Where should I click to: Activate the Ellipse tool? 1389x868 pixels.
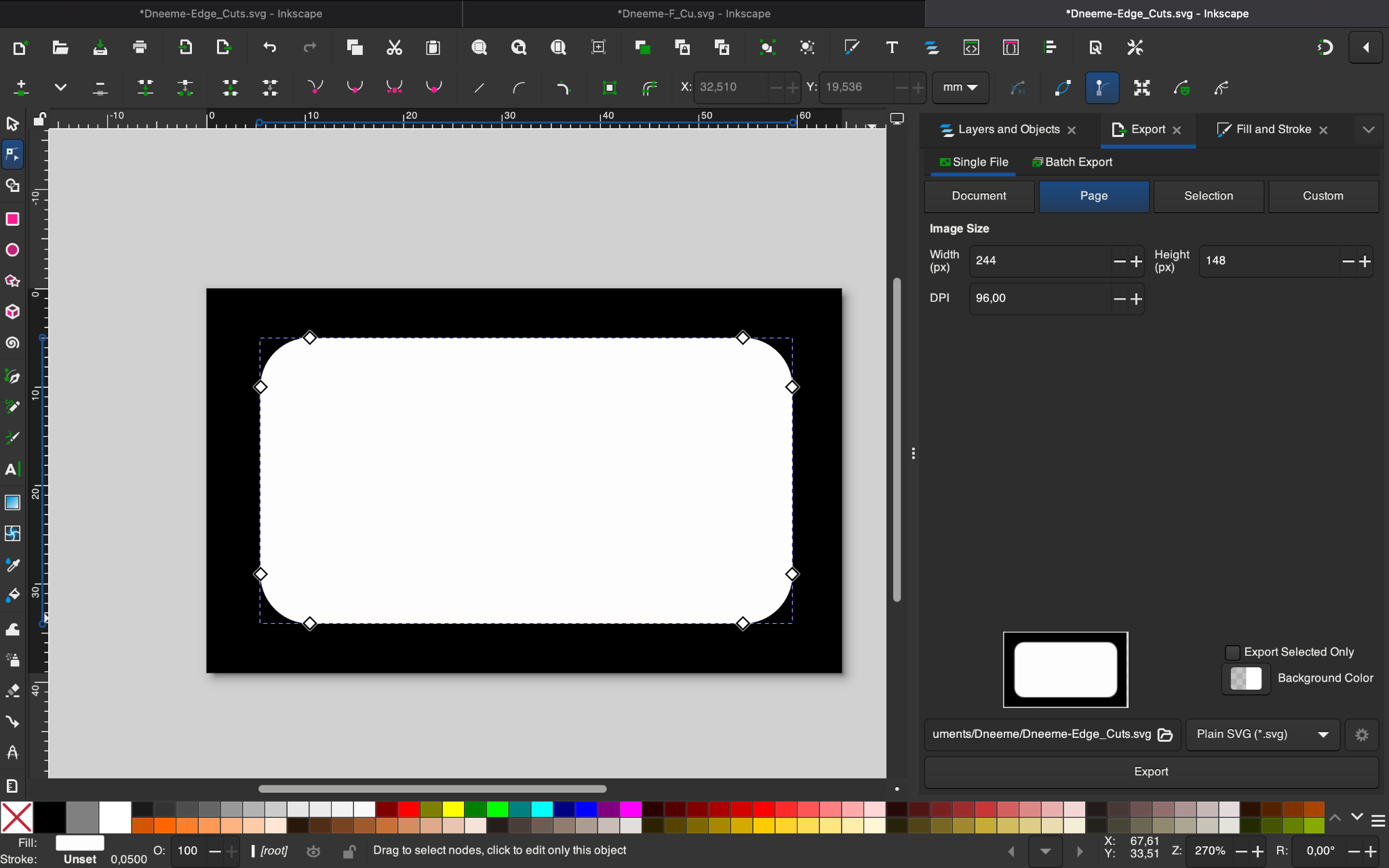pyautogui.click(x=12, y=250)
